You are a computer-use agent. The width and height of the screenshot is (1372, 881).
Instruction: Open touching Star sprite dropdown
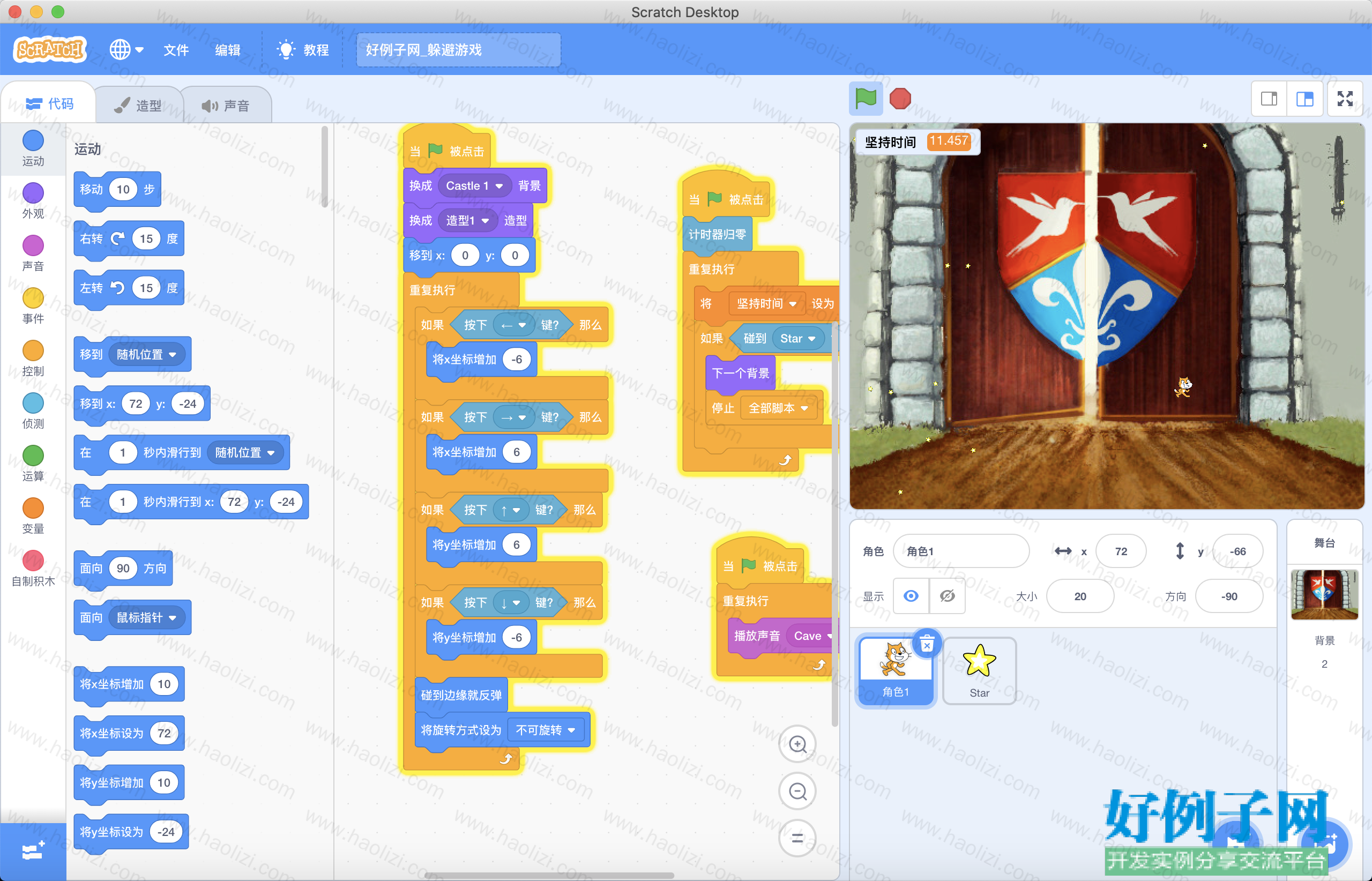click(x=798, y=339)
